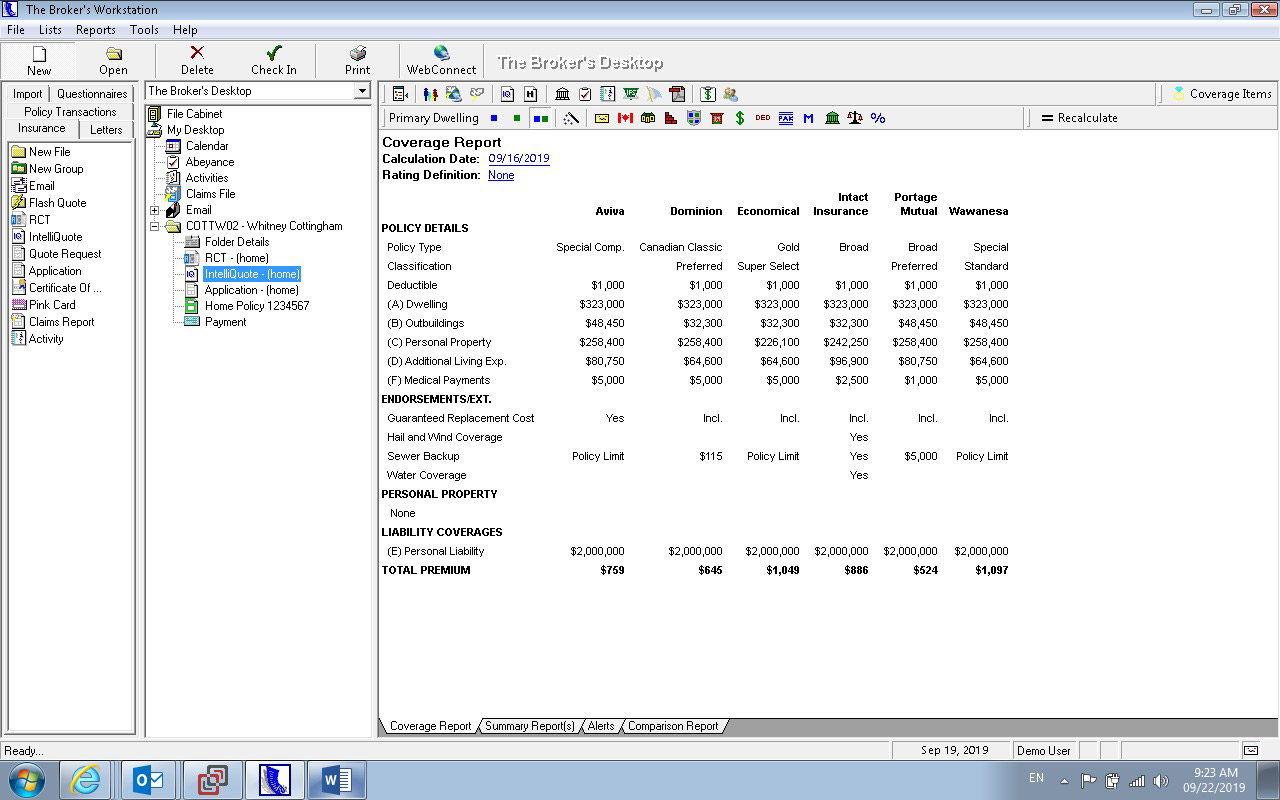Click the red DED deductible icon
This screenshot has height=800, width=1280.
tap(763, 118)
